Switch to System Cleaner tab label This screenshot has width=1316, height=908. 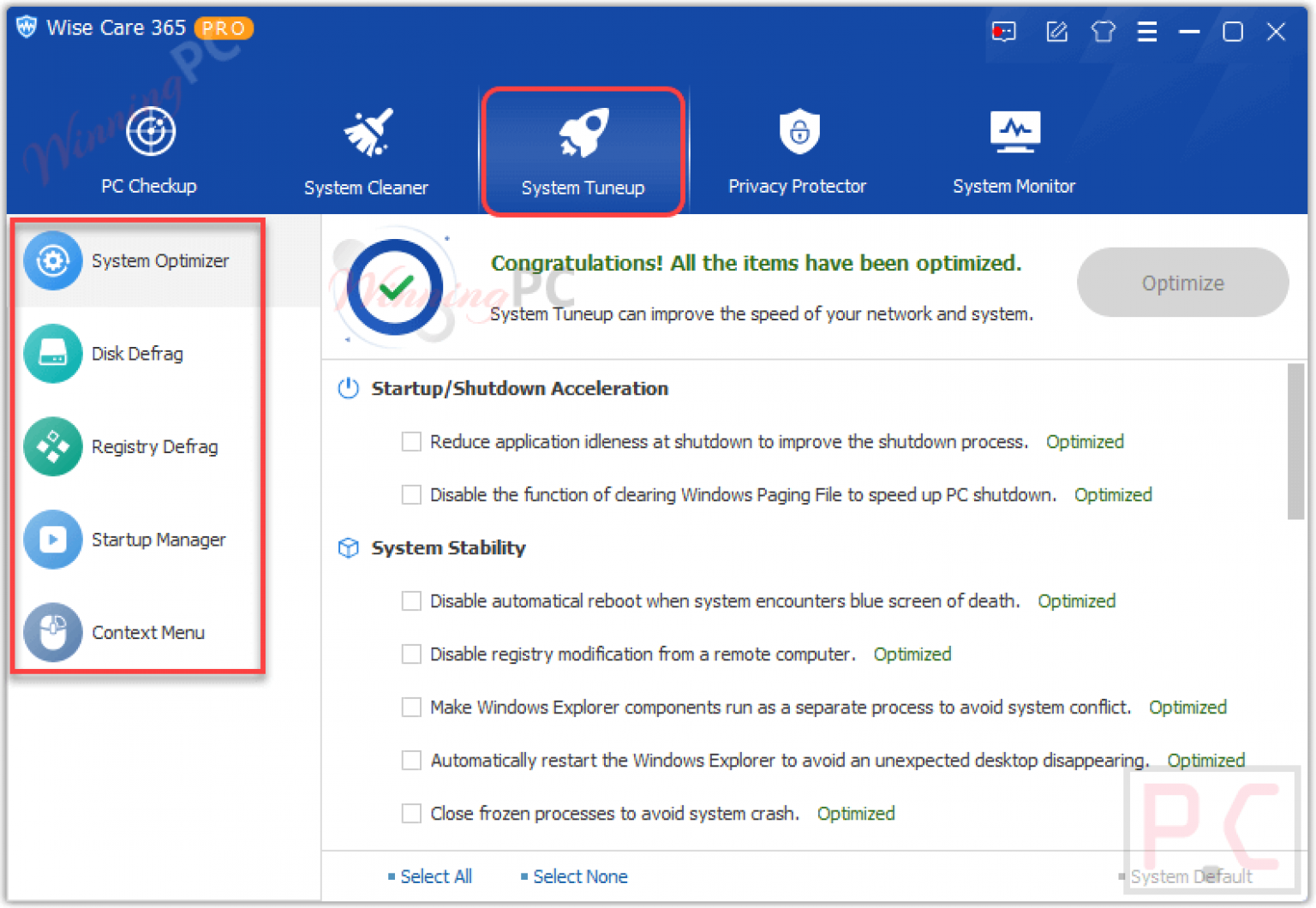[366, 188]
